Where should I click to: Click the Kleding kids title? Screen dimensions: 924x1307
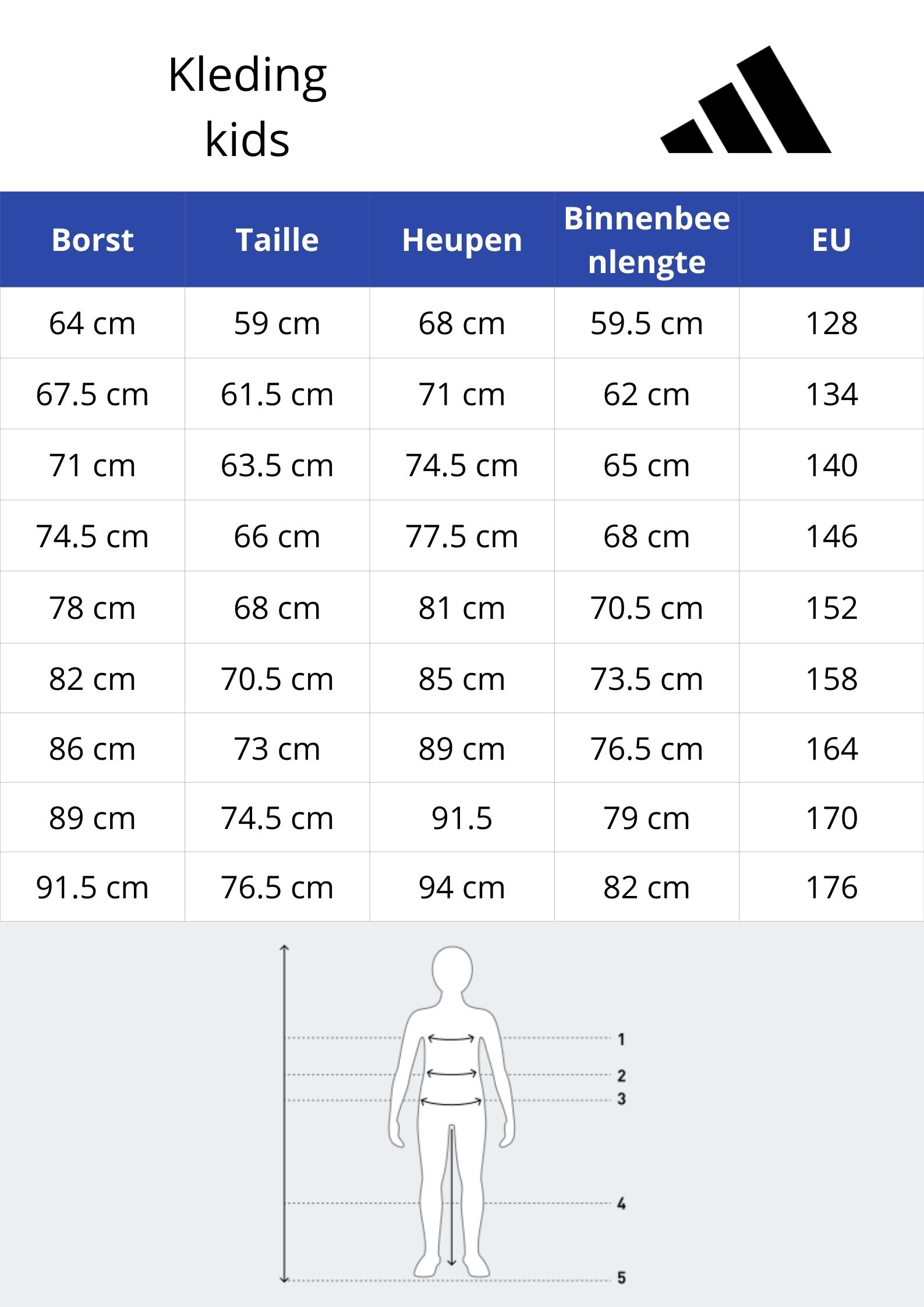tap(247, 107)
